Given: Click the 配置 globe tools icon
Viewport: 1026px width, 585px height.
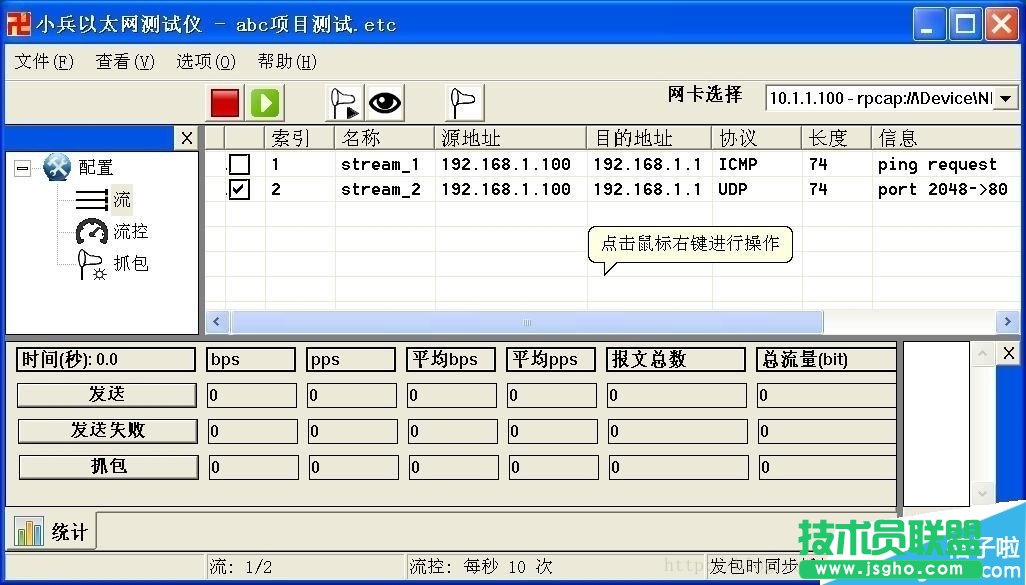Looking at the screenshot, I should point(57,166).
